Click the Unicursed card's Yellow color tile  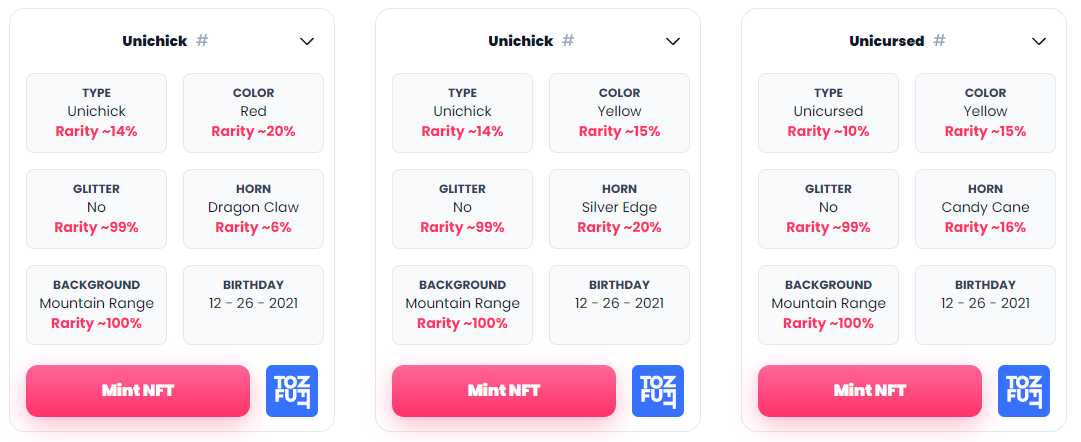[985, 112]
